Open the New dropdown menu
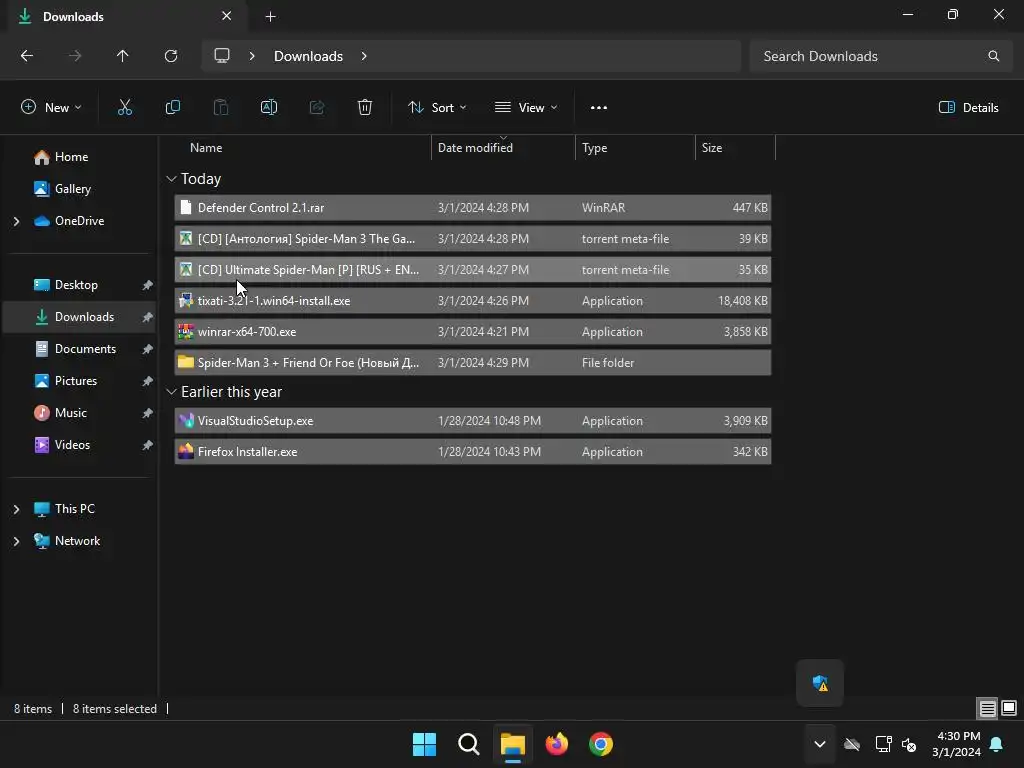Viewport: 1024px width, 768px height. click(x=51, y=108)
